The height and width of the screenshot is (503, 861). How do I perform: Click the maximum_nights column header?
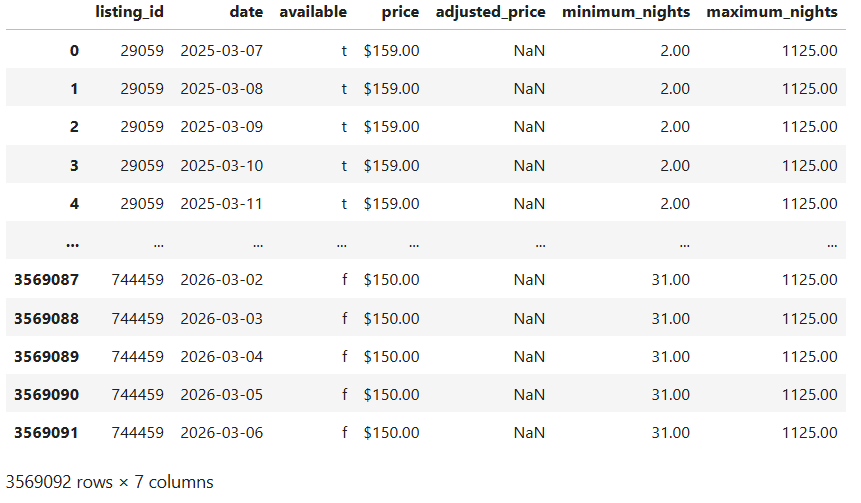point(772,12)
